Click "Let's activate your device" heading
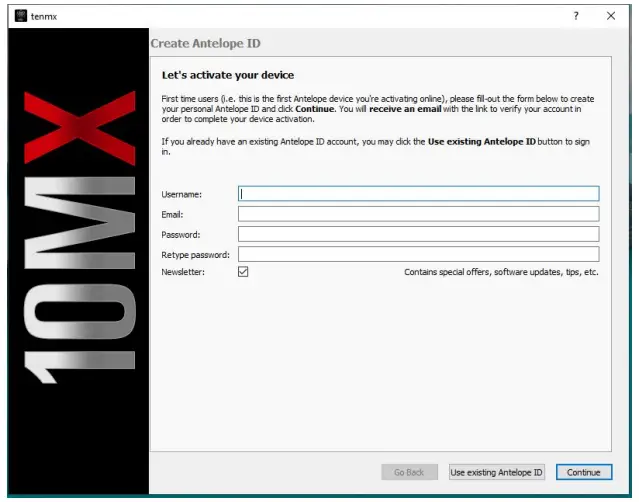 pyautogui.click(x=228, y=75)
